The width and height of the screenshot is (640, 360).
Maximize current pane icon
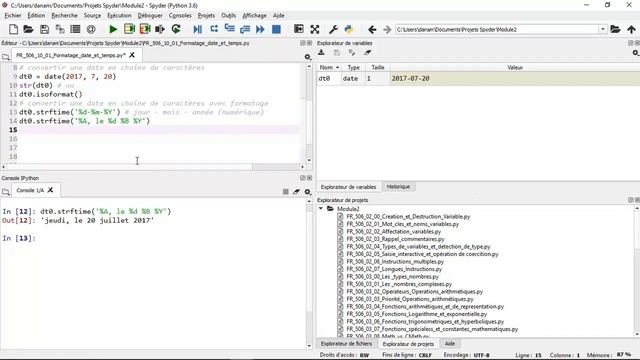pyautogui.click(x=299, y=29)
